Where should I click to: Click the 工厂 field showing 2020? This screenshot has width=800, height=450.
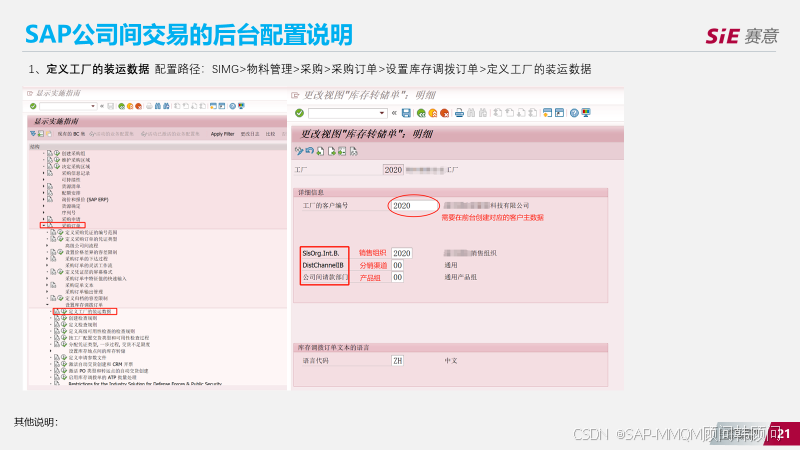coord(393,169)
